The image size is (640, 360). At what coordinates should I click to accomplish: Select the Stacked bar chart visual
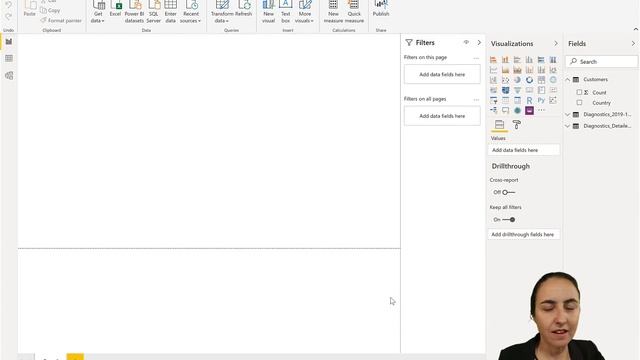point(493,60)
